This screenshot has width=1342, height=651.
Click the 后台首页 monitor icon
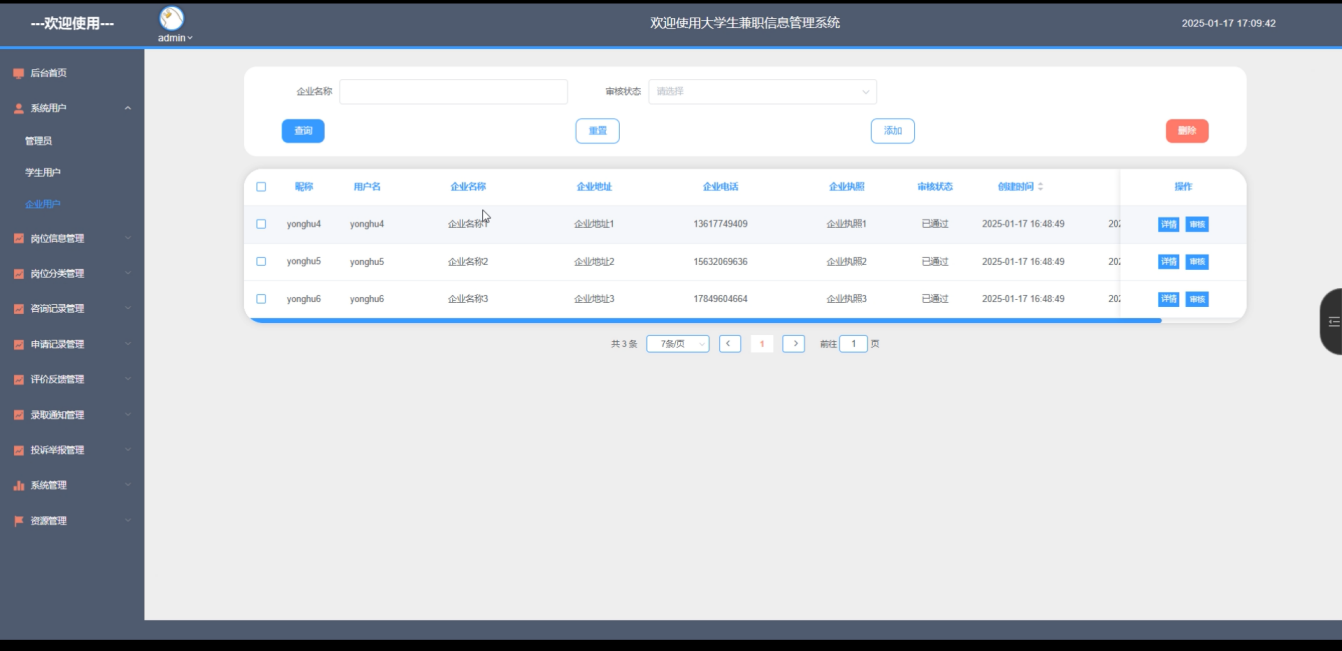[18, 73]
